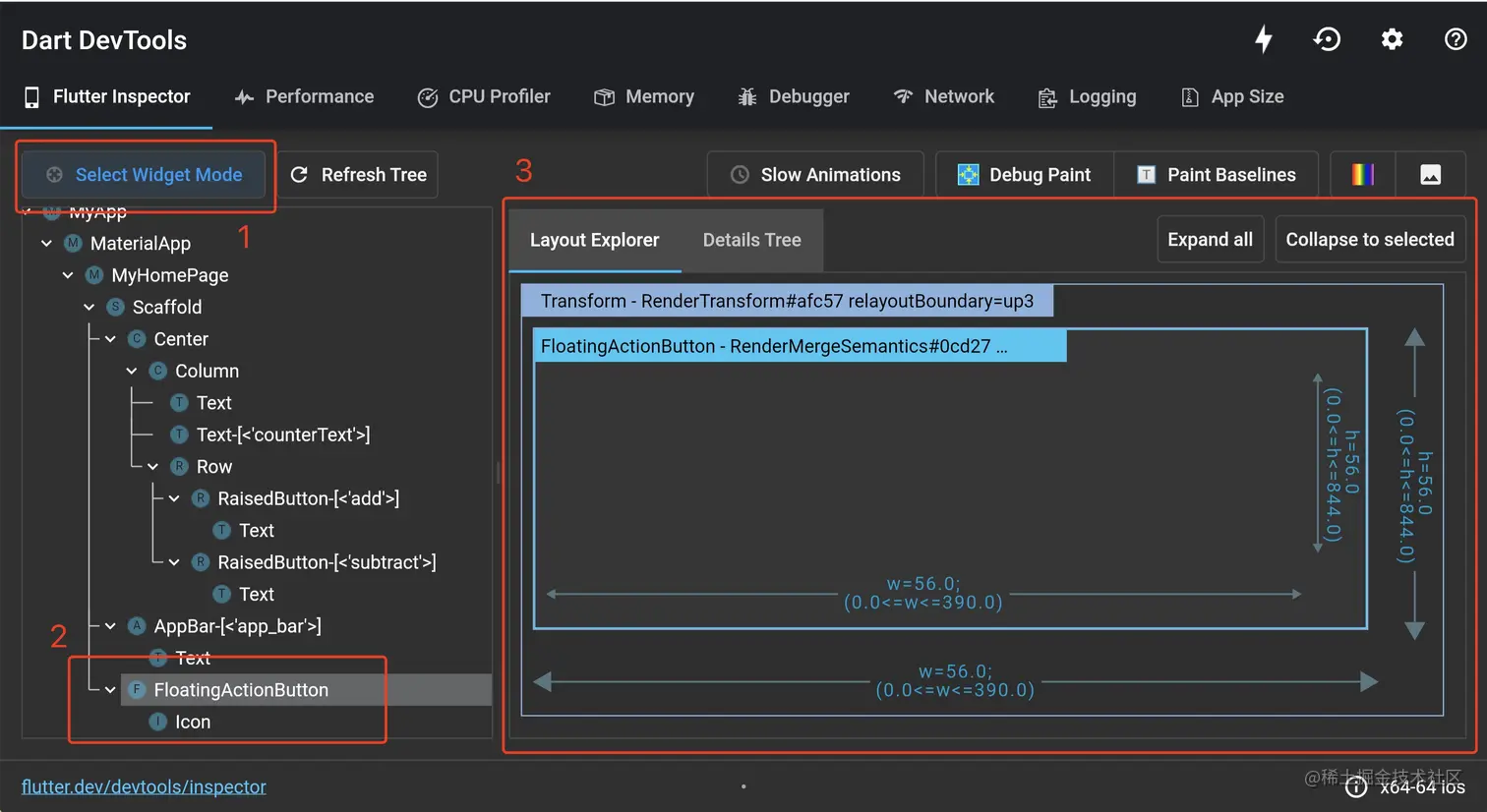Image resolution: width=1487 pixels, height=812 pixels.
Task: Switch to the Debugger tab
Action: coord(794,96)
